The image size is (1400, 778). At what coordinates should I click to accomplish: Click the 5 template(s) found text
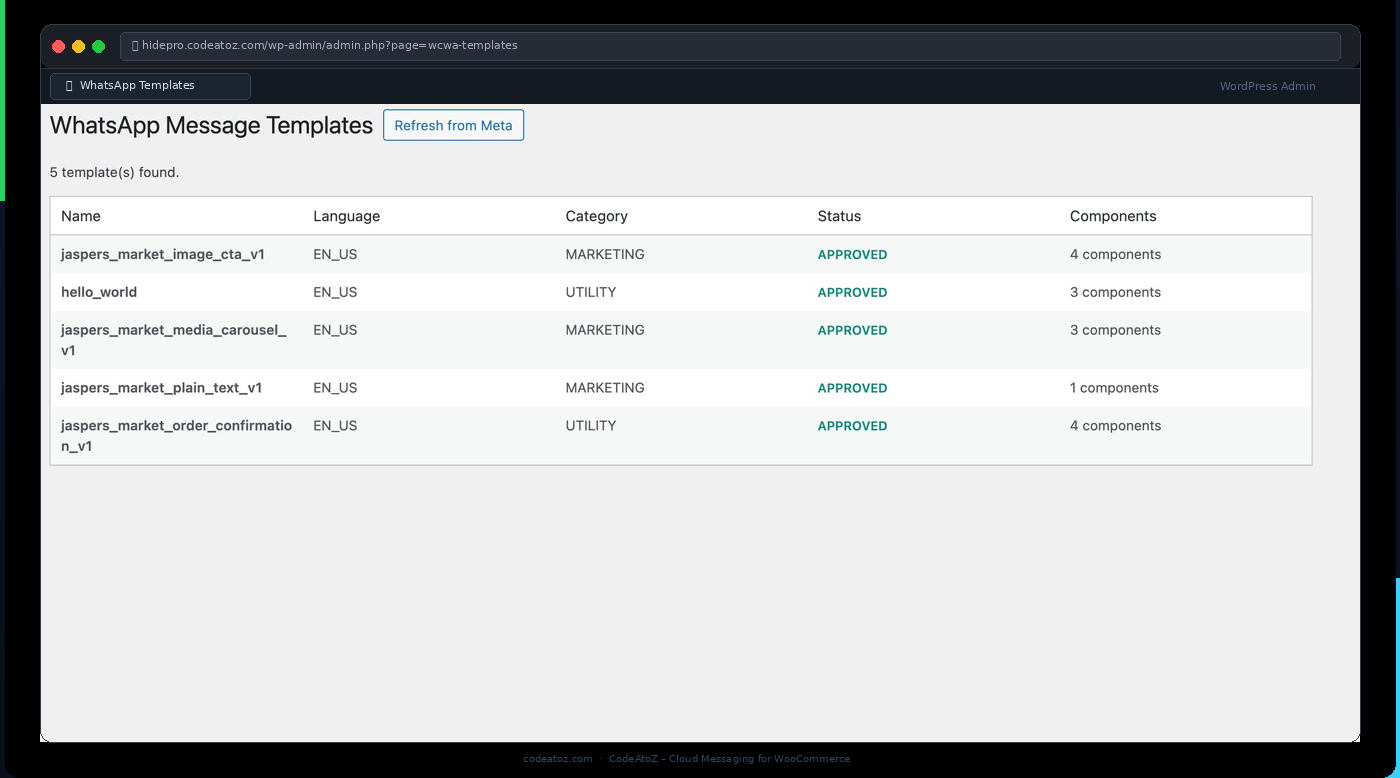coord(114,172)
